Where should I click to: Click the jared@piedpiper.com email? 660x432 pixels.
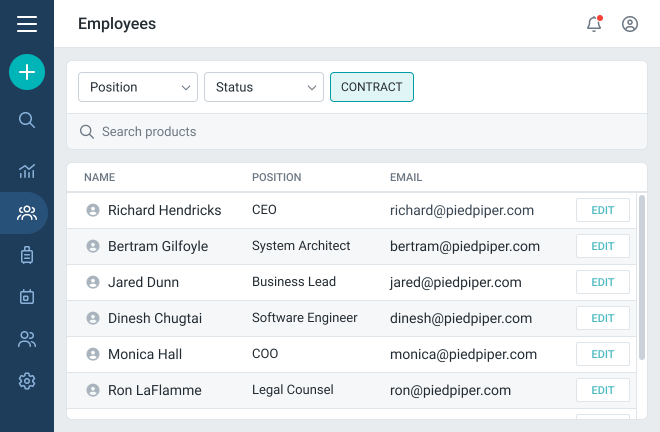[455, 282]
